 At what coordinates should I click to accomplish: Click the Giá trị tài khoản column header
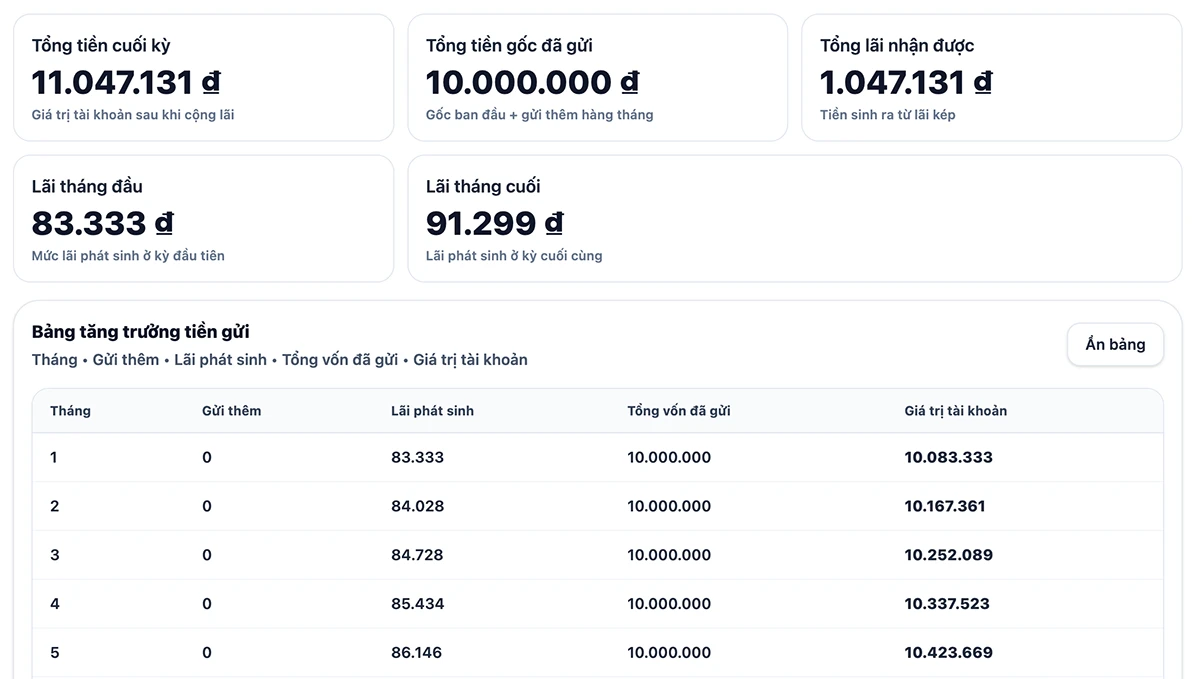956,411
